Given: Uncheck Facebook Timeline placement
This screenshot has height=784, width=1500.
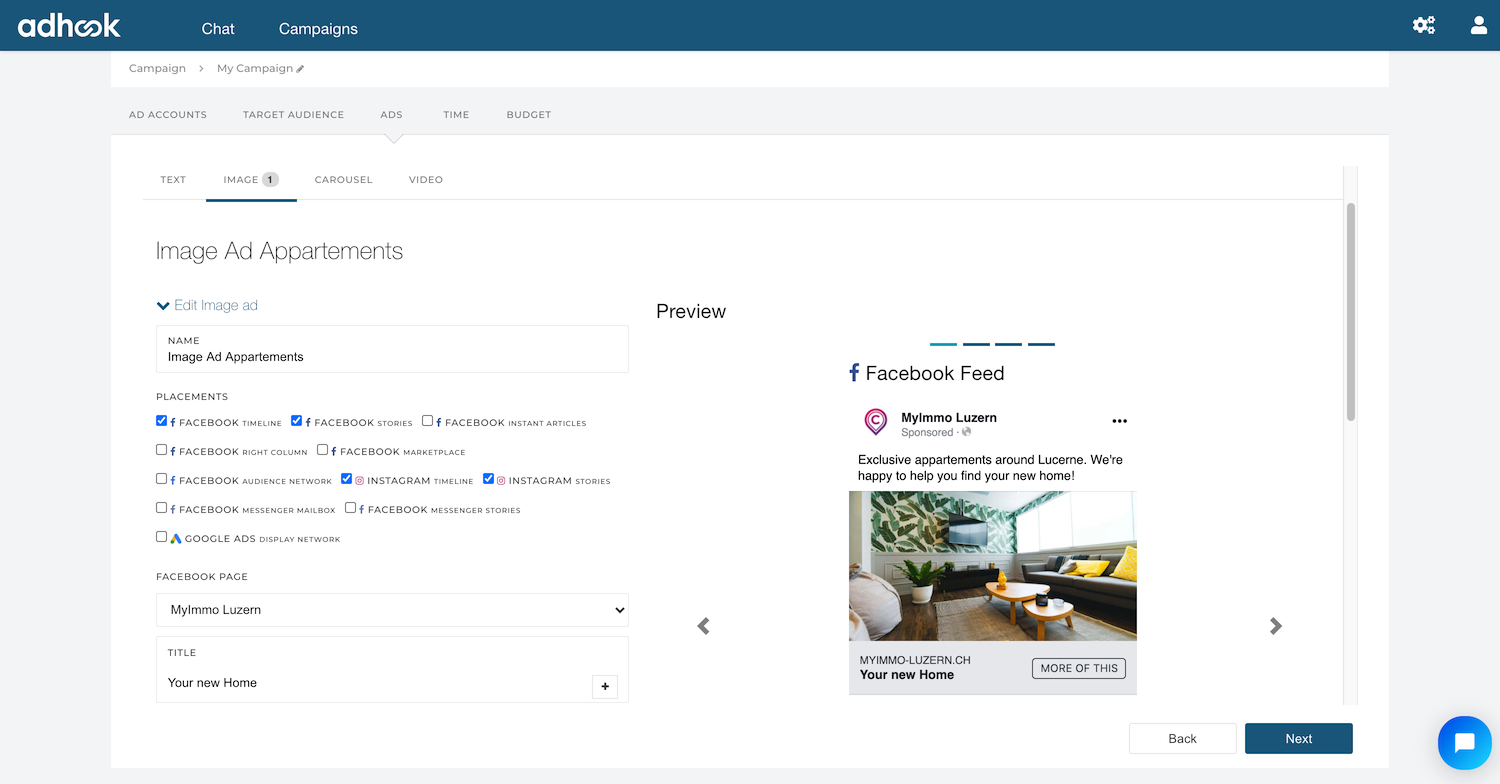Looking at the screenshot, I should [x=162, y=421].
